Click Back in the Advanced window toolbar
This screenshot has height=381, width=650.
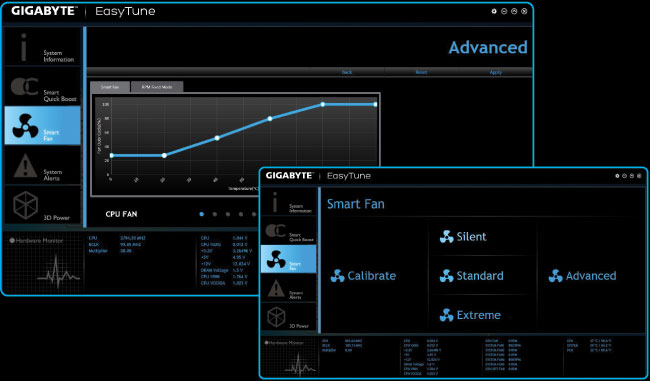point(347,72)
